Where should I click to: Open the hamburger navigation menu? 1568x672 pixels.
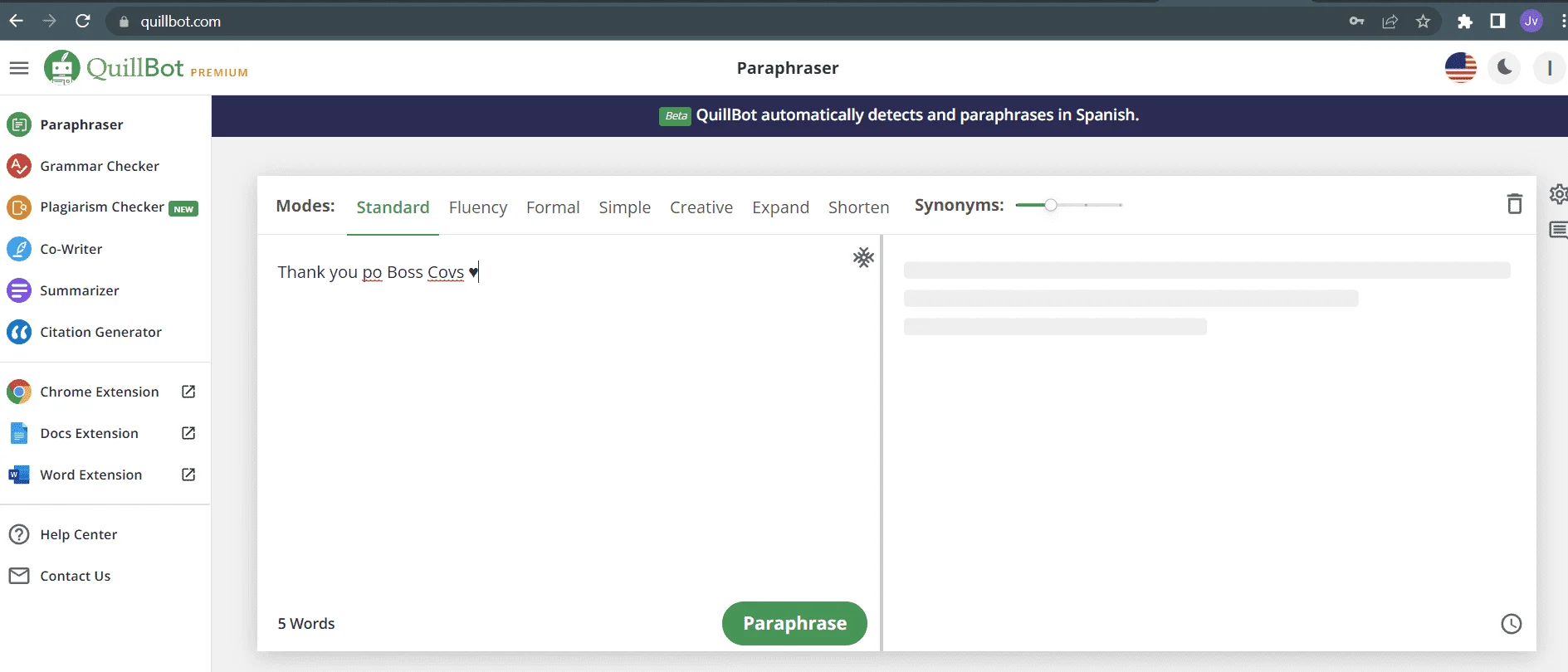(x=19, y=68)
